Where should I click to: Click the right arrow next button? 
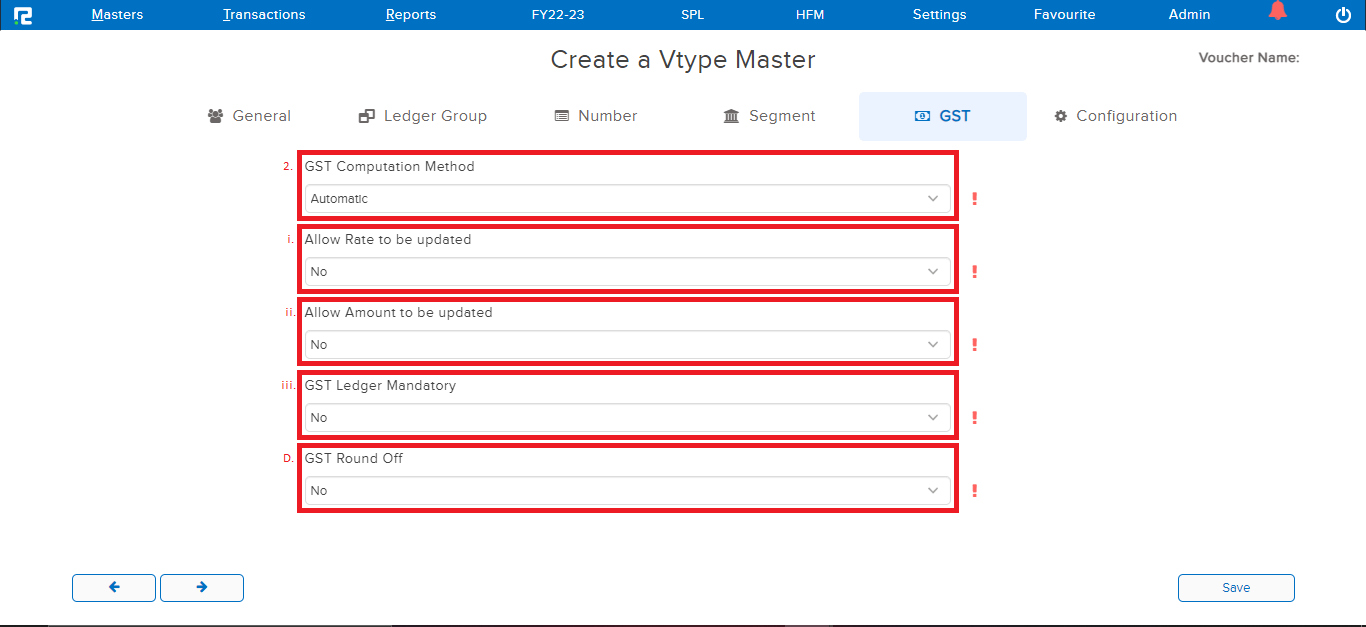tap(202, 588)
